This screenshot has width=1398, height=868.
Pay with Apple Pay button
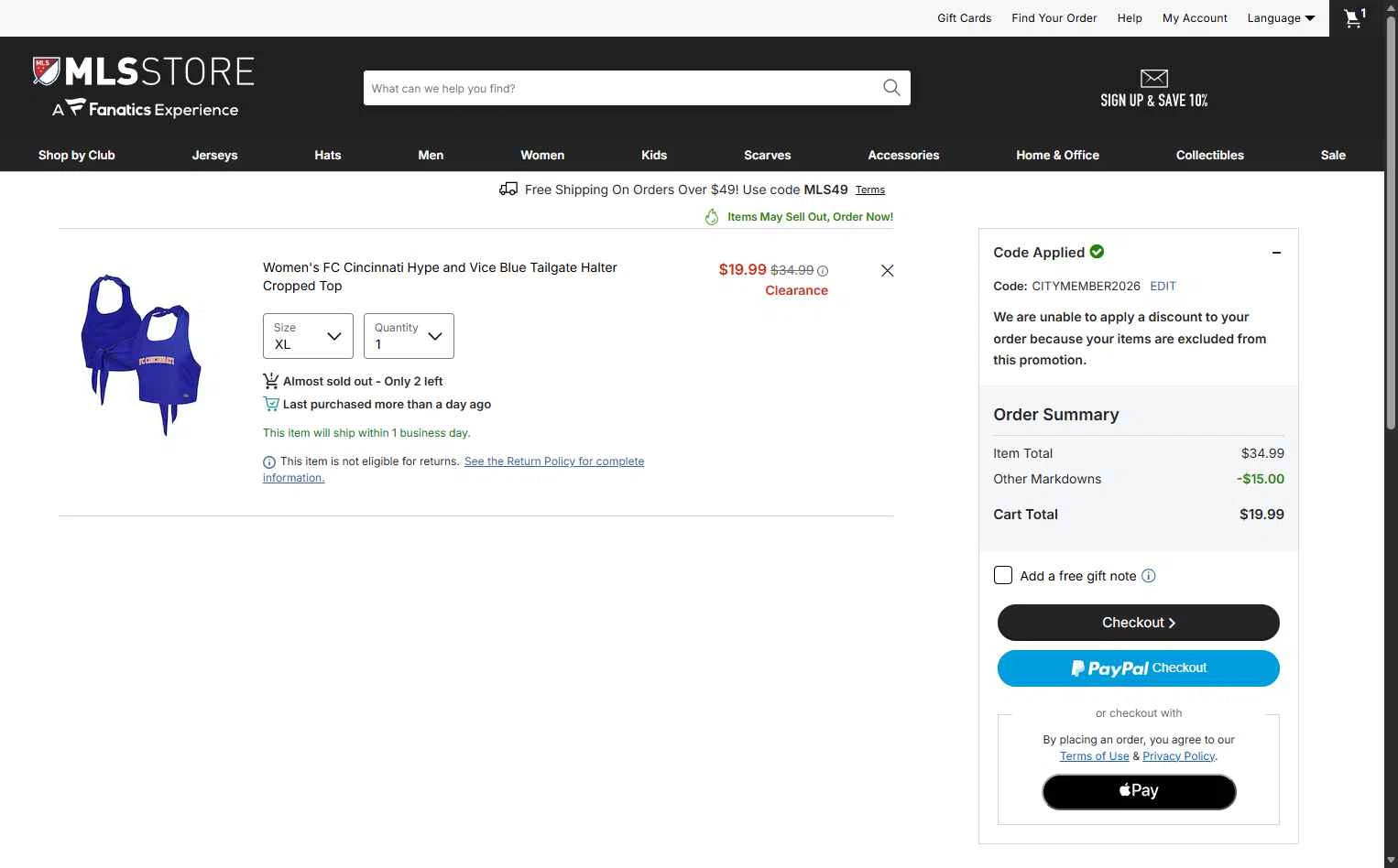tap(1139, 792)
